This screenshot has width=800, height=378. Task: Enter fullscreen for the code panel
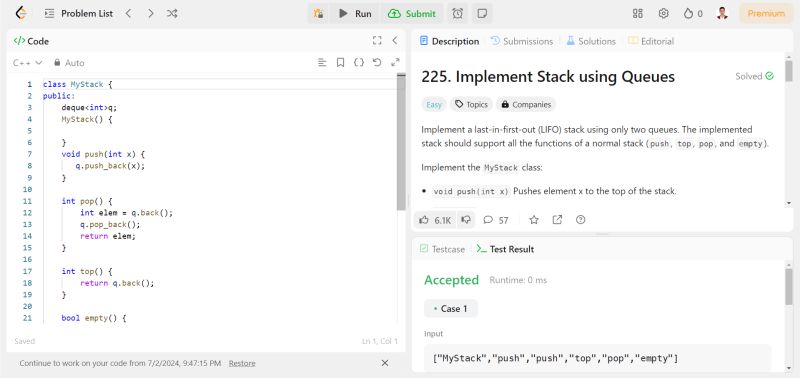click(377, 41)
